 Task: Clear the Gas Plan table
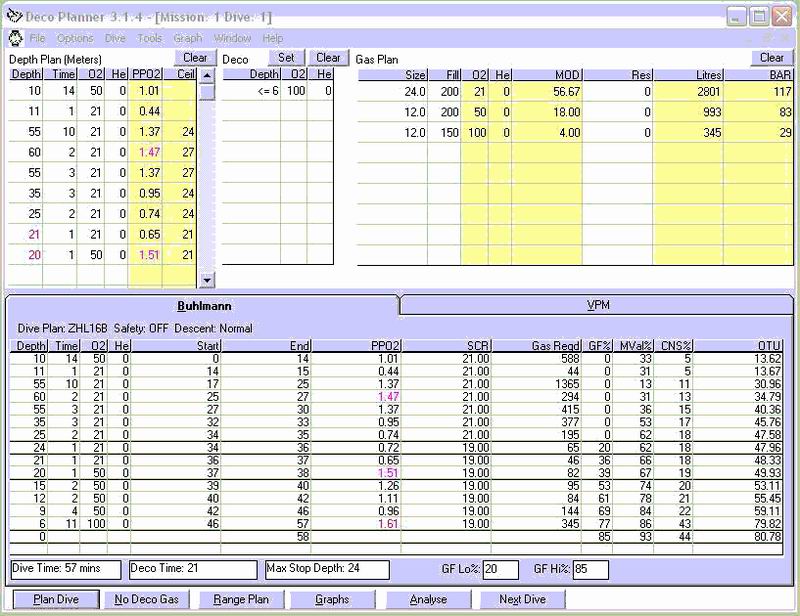point(771,58)
